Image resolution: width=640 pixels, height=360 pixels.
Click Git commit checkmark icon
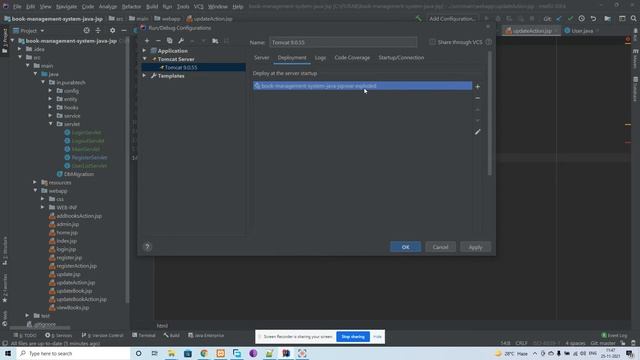pos(570,19)
